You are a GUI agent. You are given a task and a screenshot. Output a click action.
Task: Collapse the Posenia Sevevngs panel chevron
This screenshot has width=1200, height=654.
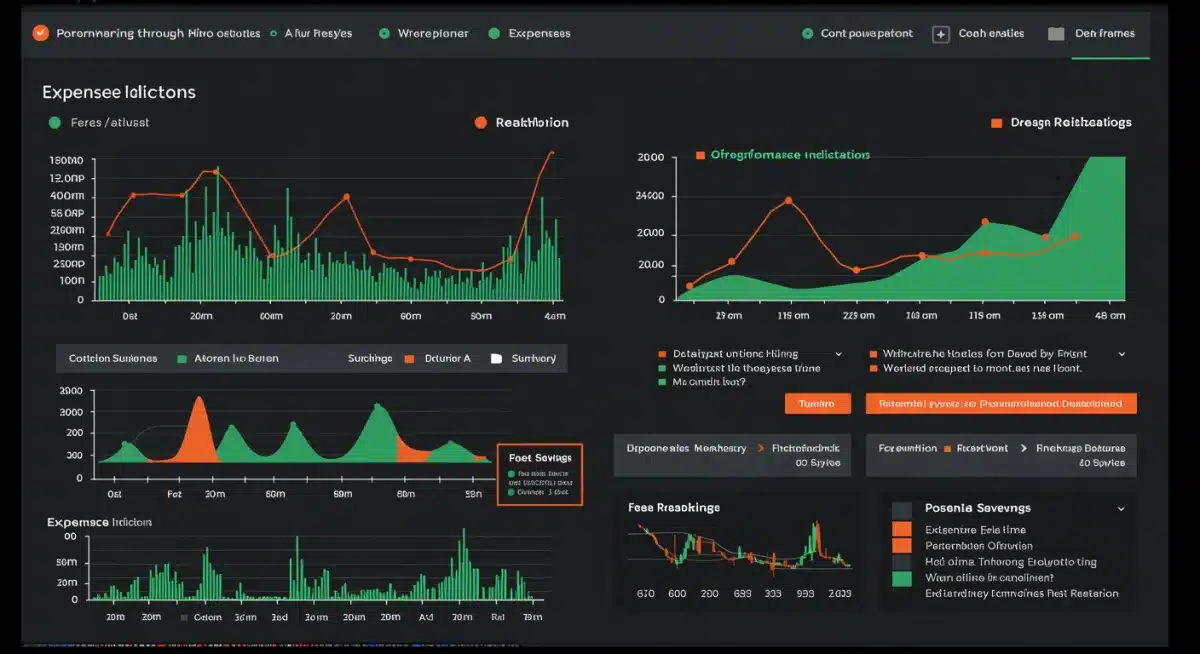1120,509
